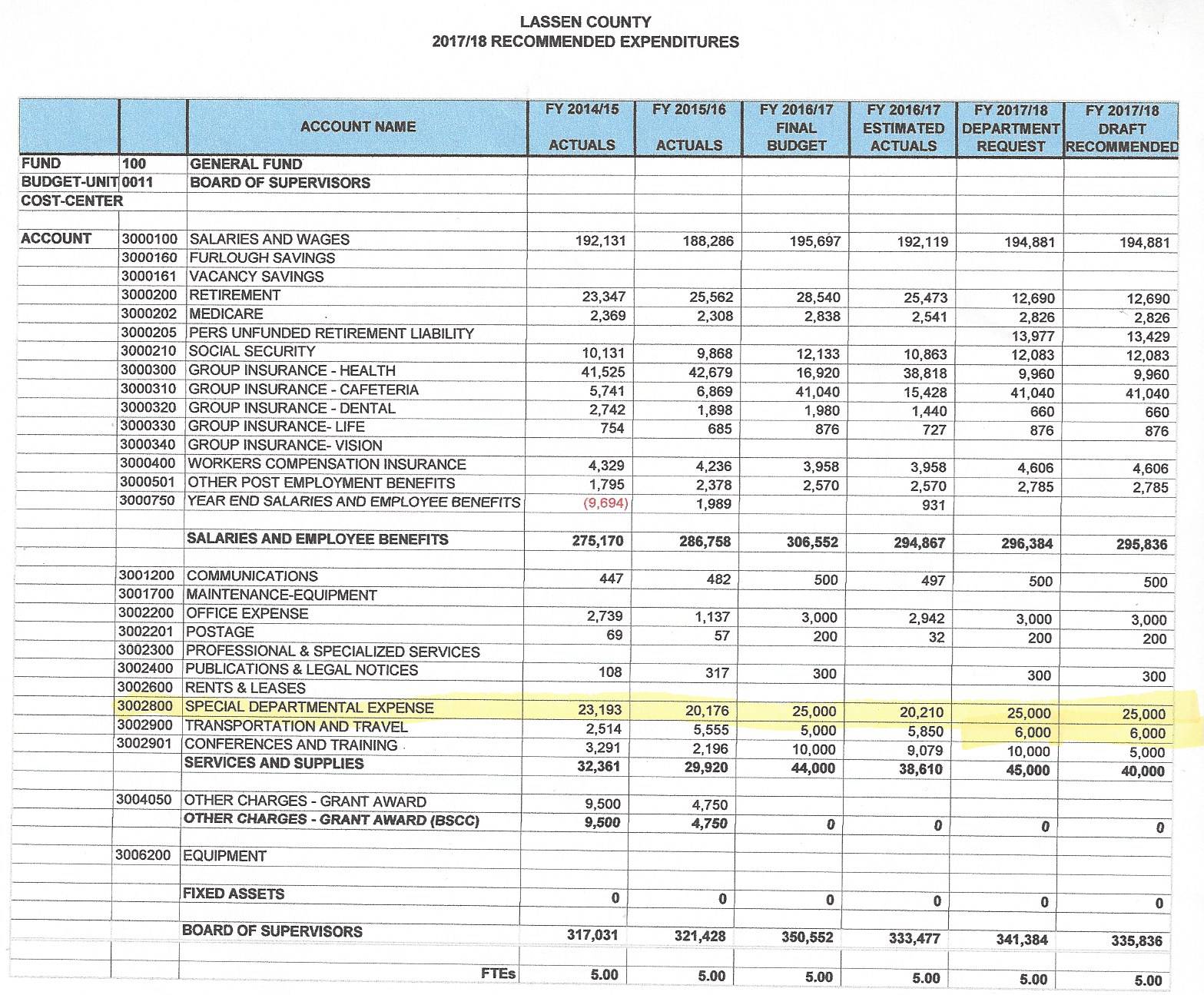
Task: Click account code 3002800
Action: [145, 707]
